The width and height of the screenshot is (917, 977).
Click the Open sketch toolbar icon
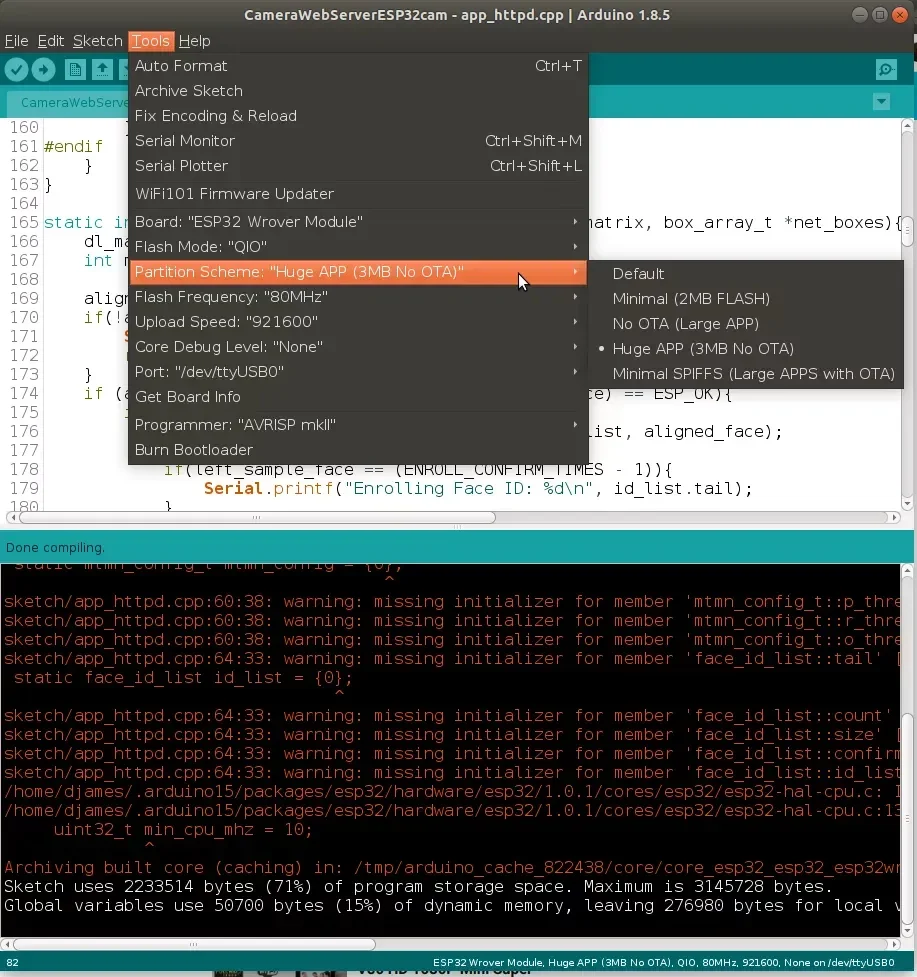tap(102, 69)
